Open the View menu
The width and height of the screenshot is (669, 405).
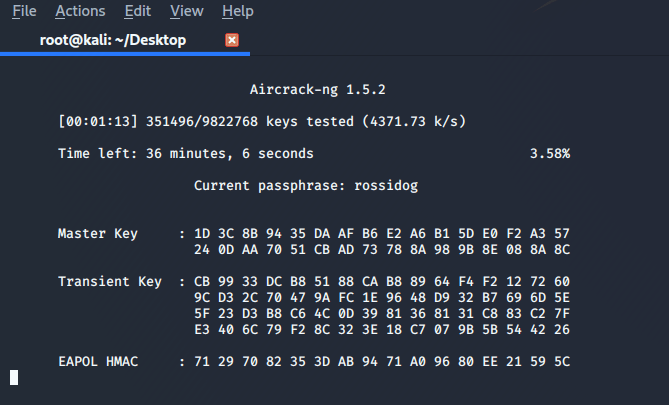coord(187,11)
